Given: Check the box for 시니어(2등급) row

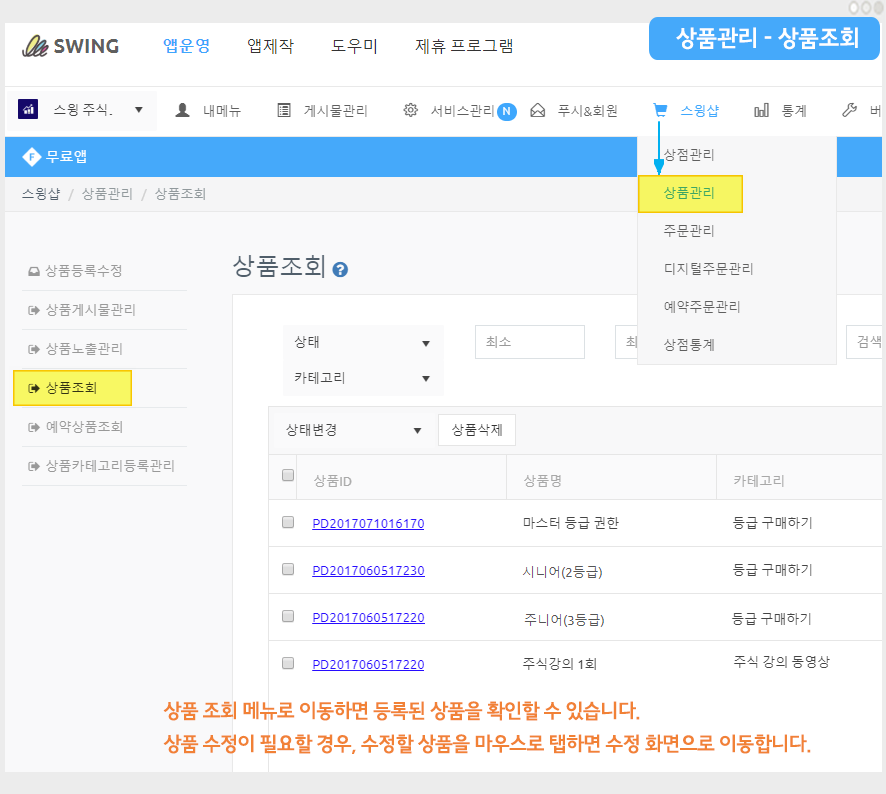Looking at the screenshot, I should [288, 569].
